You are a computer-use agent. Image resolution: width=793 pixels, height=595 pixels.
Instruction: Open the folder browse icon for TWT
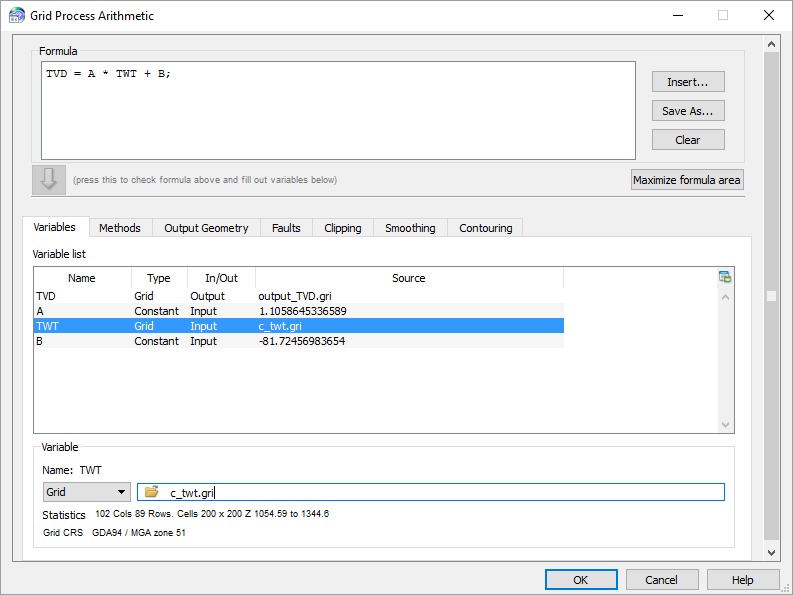tap(152, 492)
